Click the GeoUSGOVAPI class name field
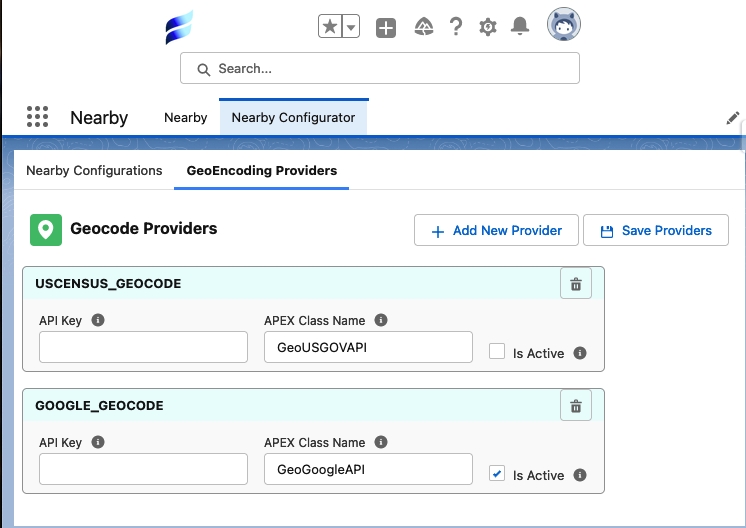Screen dimensions: 746x528 point(368,347)
